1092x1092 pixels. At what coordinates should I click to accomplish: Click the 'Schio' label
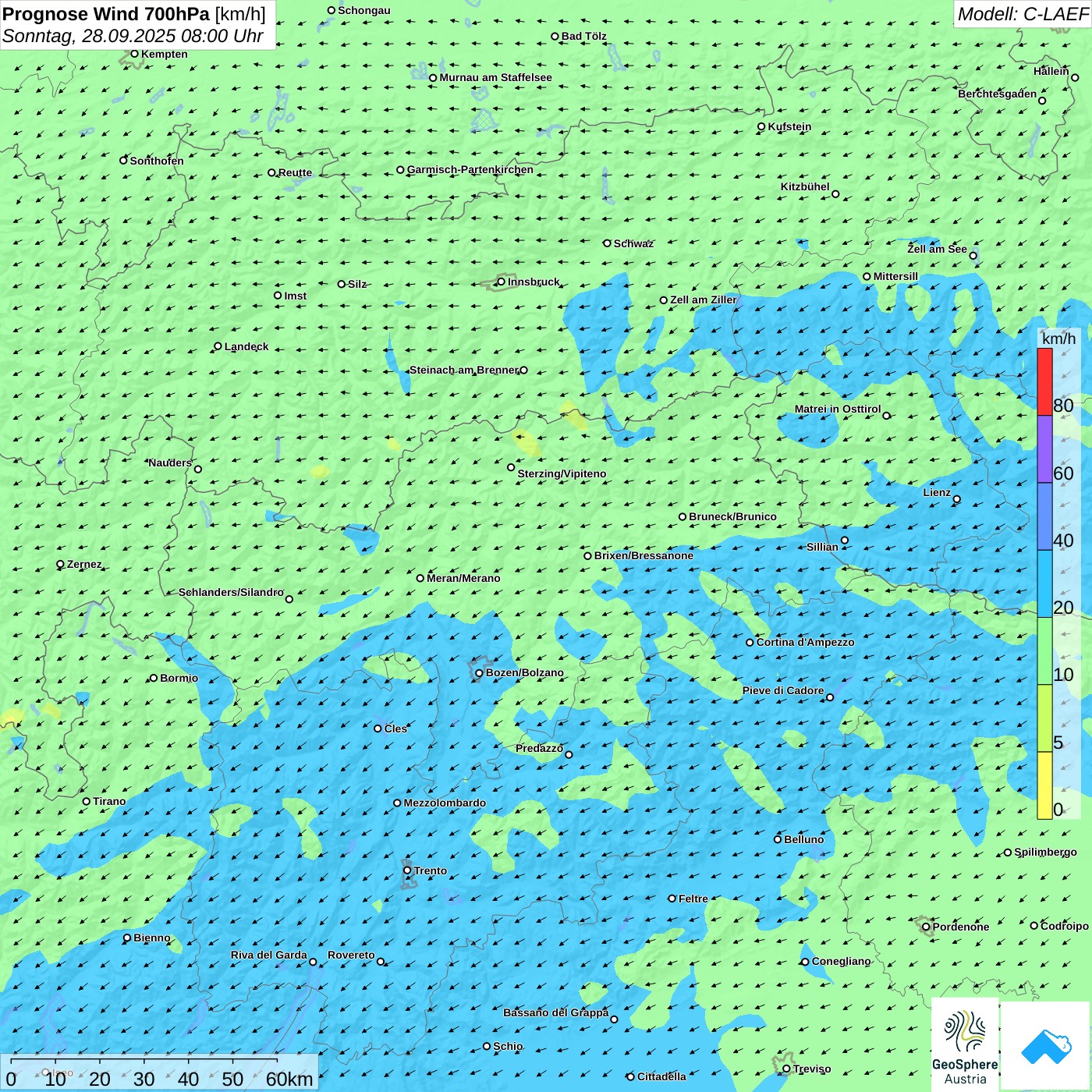pos(508,1046)
